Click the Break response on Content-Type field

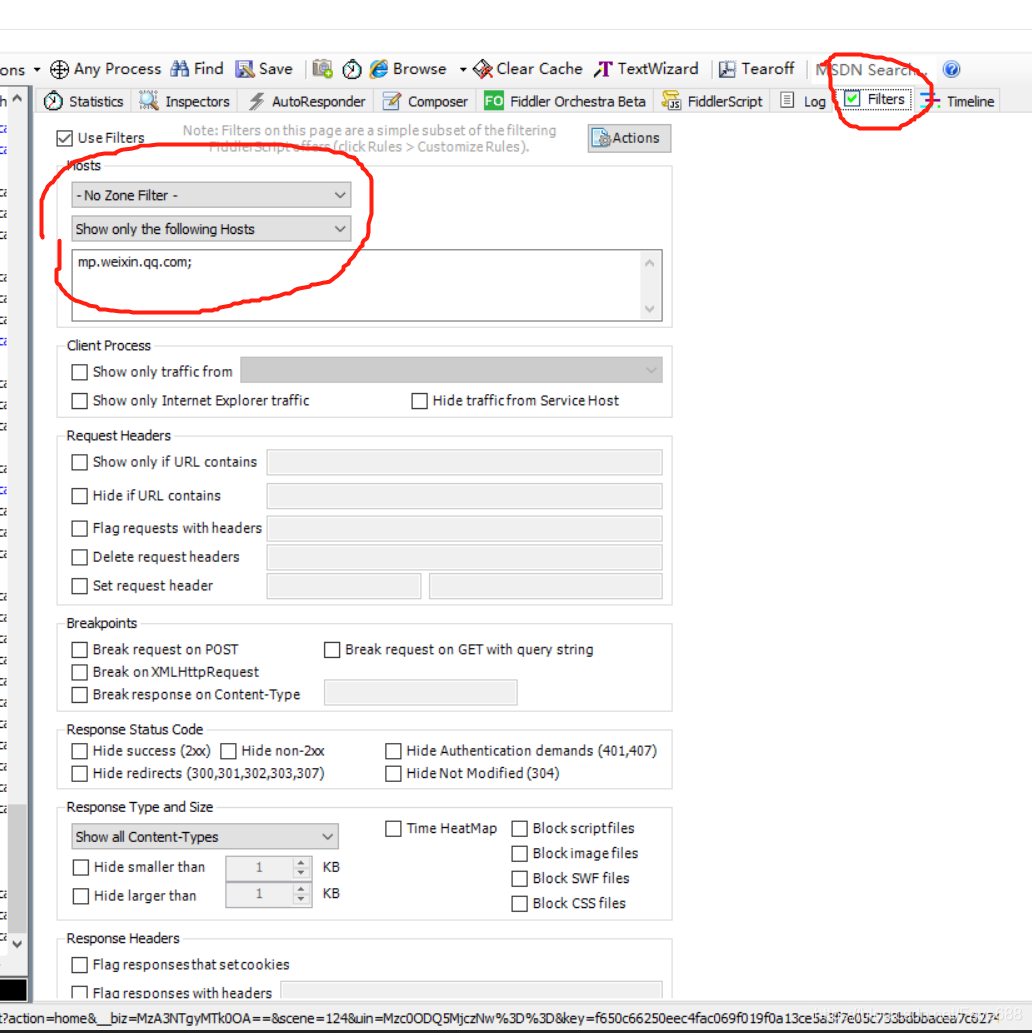pos(420,692)
